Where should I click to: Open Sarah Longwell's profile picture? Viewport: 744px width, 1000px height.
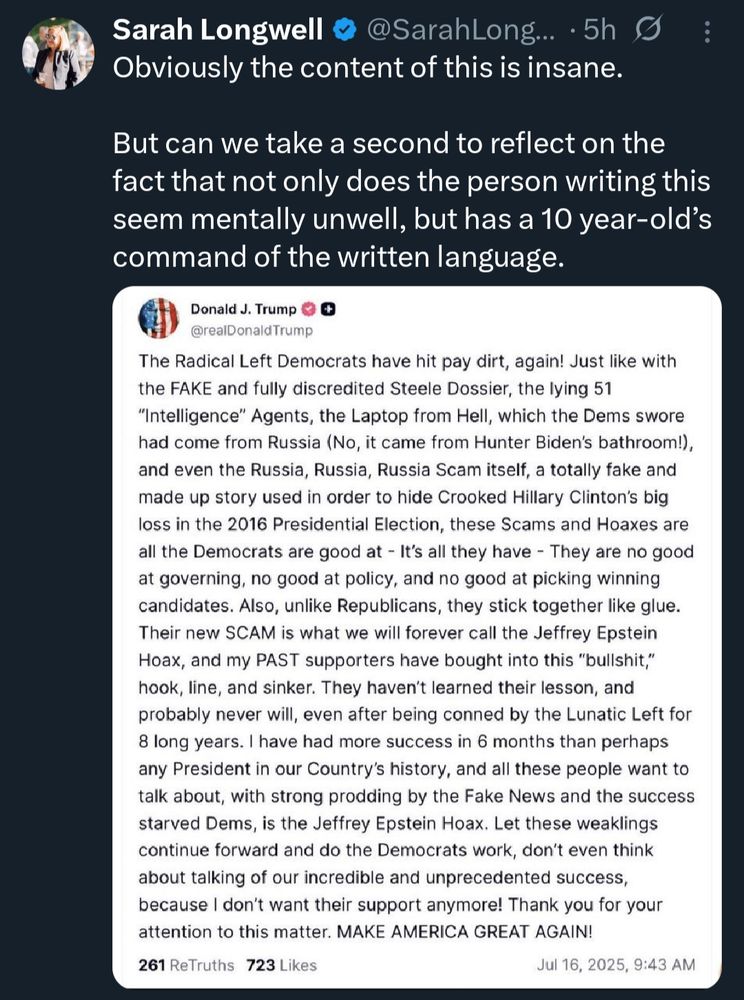tap(58, 54)
